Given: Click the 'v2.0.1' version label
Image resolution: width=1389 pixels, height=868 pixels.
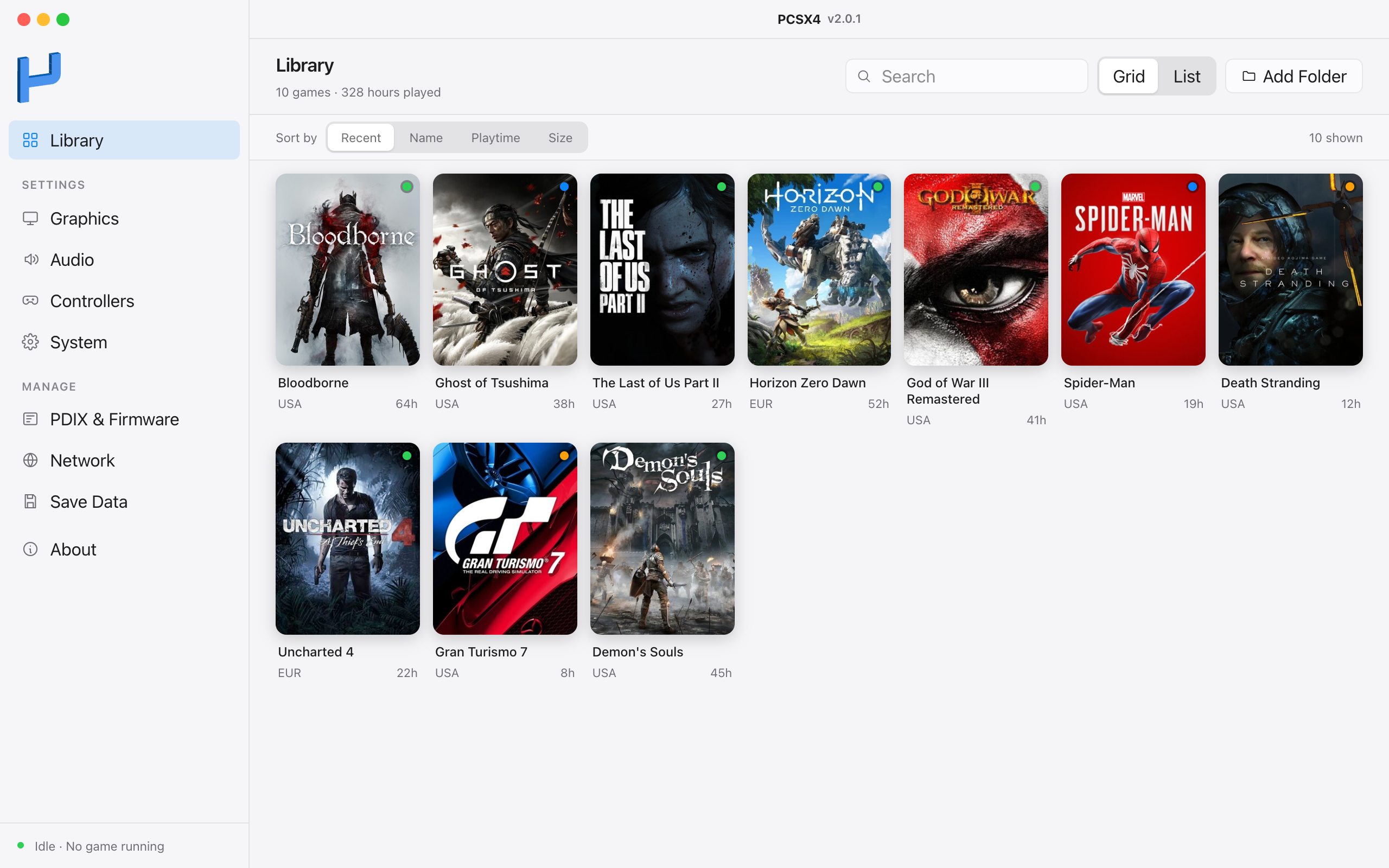Looking at the screenshot, I should (x=844, y=19).
